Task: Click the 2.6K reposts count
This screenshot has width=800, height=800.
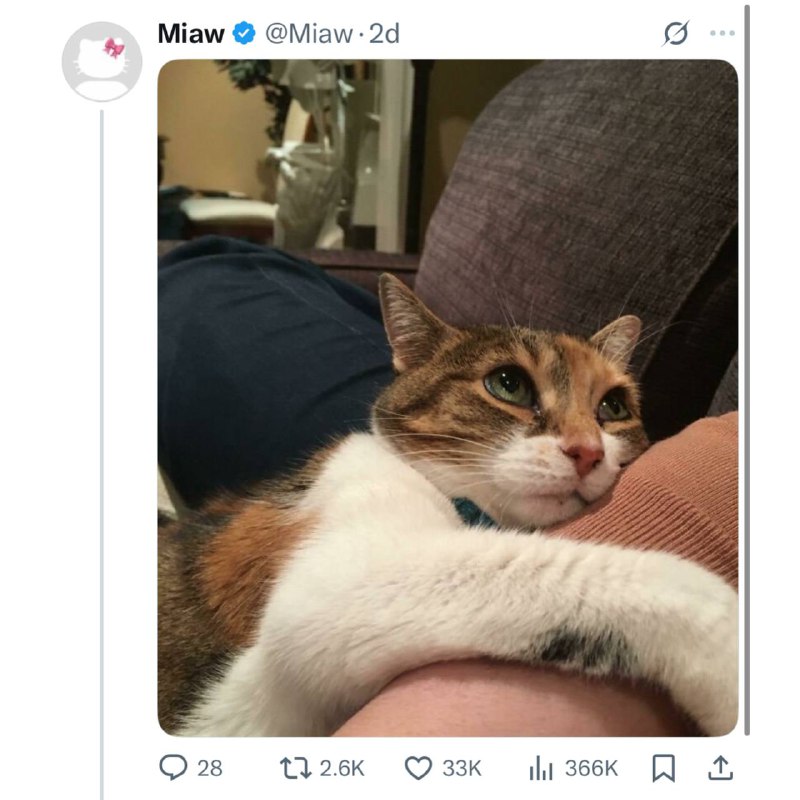Action: (342, 768)
